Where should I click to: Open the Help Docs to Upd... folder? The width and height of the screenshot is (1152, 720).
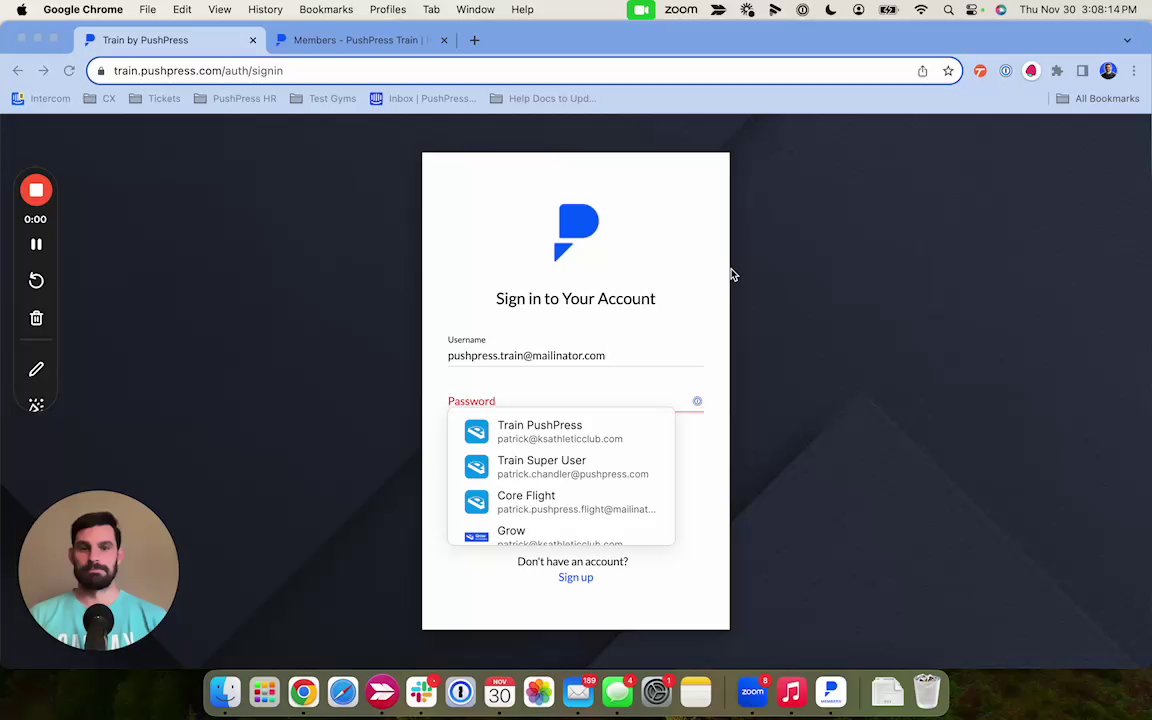click(x=543, y=98)
